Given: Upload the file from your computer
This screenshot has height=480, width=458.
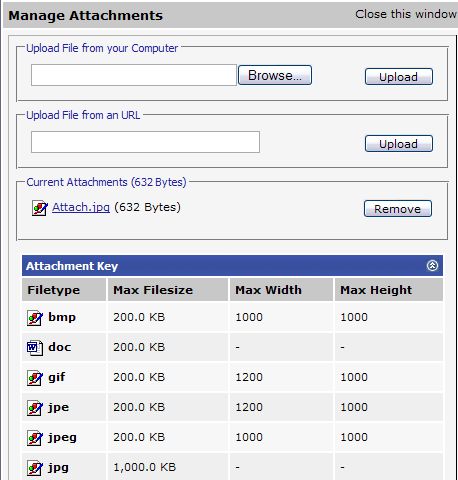Looking at the screenshot, I should point(399,77).
